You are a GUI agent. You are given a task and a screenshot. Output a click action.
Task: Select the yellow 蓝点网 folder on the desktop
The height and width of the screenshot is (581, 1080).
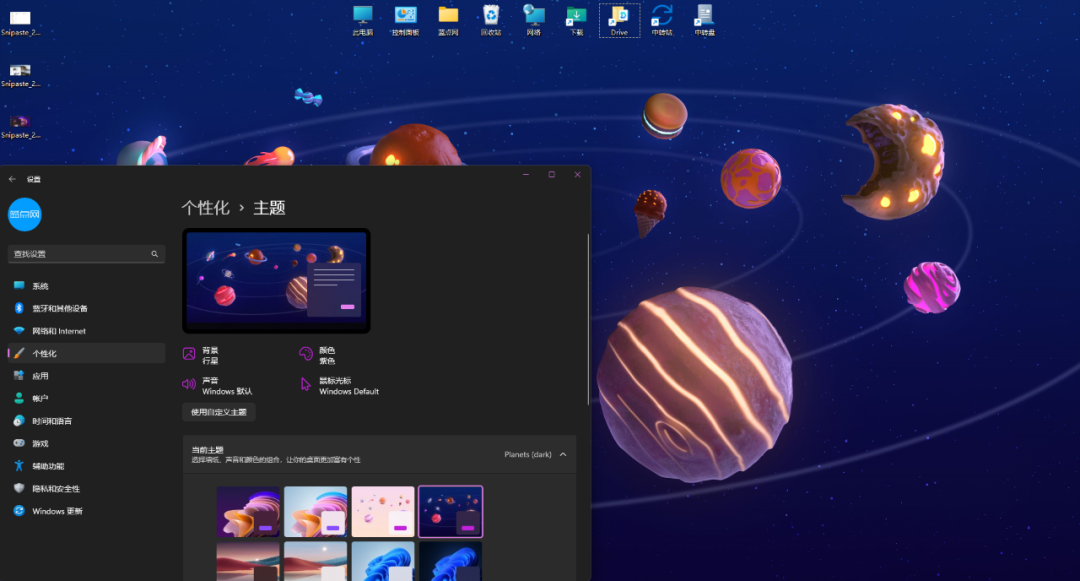coord(448,20)
